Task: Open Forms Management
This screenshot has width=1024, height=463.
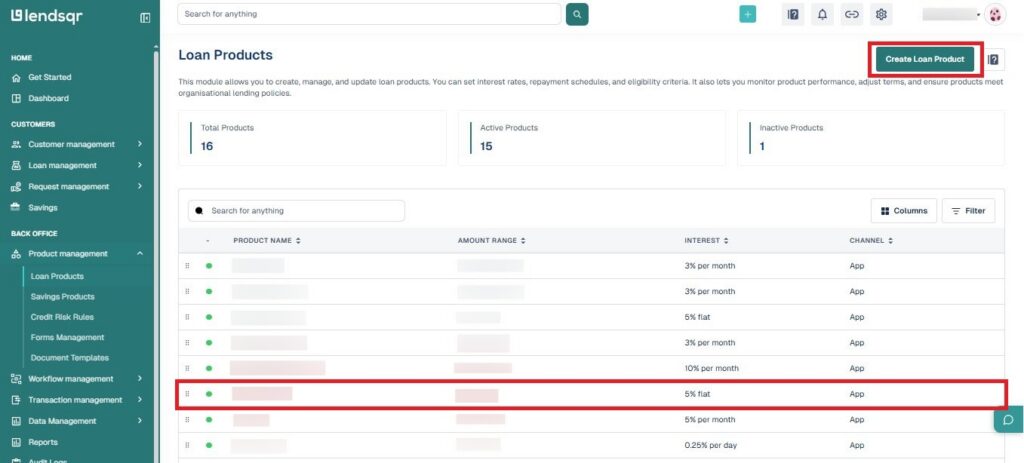Action: click(x=67, y=338)
